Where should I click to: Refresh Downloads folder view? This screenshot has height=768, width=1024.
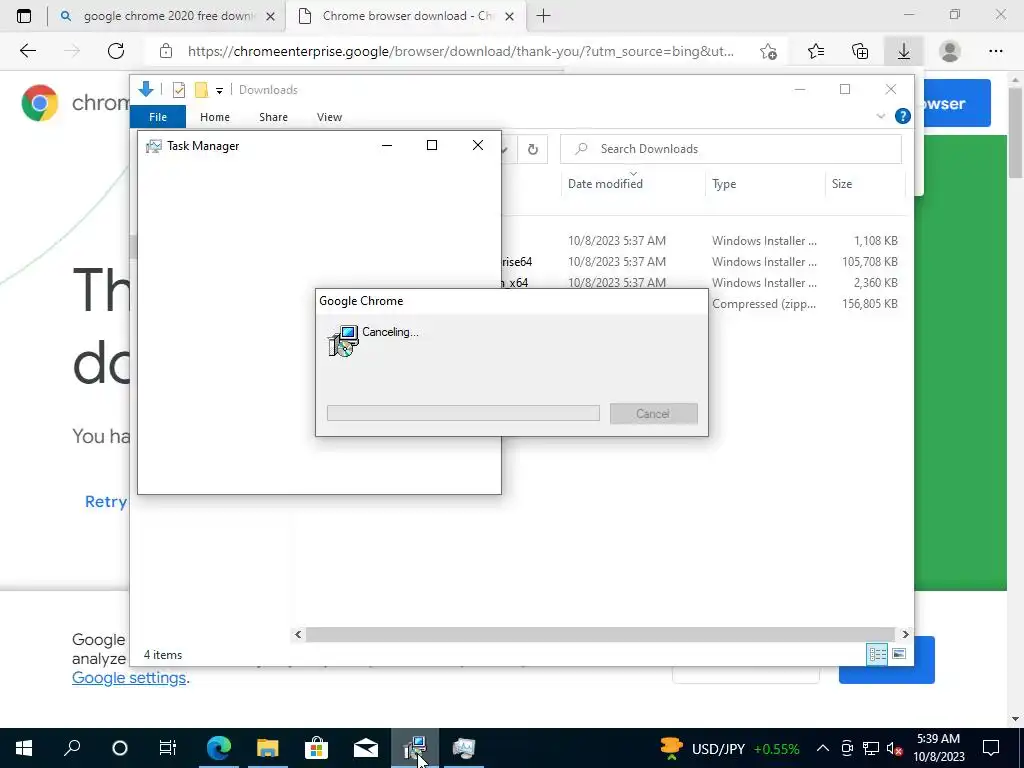[x=533, y=150]
